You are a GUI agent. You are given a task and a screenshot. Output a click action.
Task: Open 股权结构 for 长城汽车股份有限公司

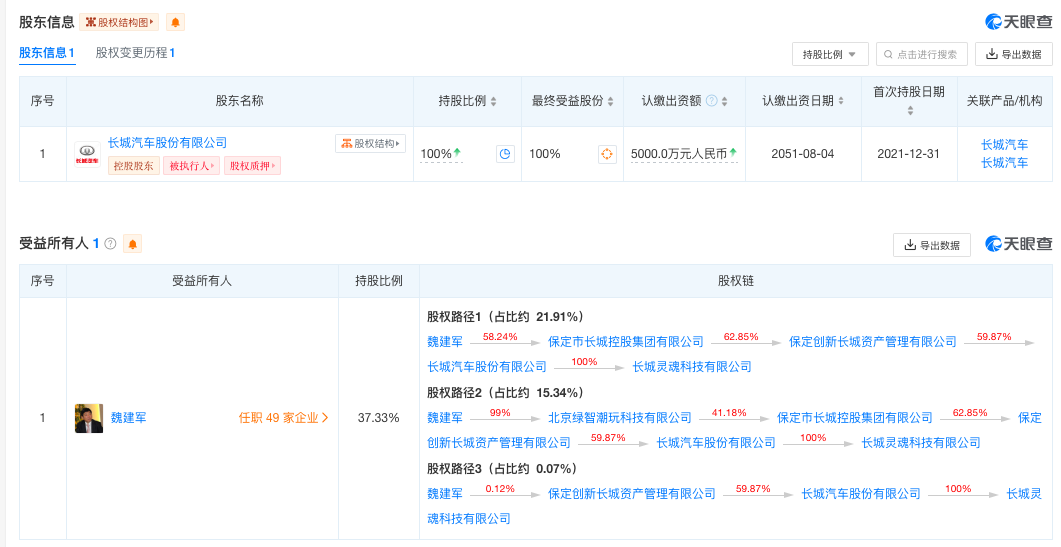tap(370, 144)
